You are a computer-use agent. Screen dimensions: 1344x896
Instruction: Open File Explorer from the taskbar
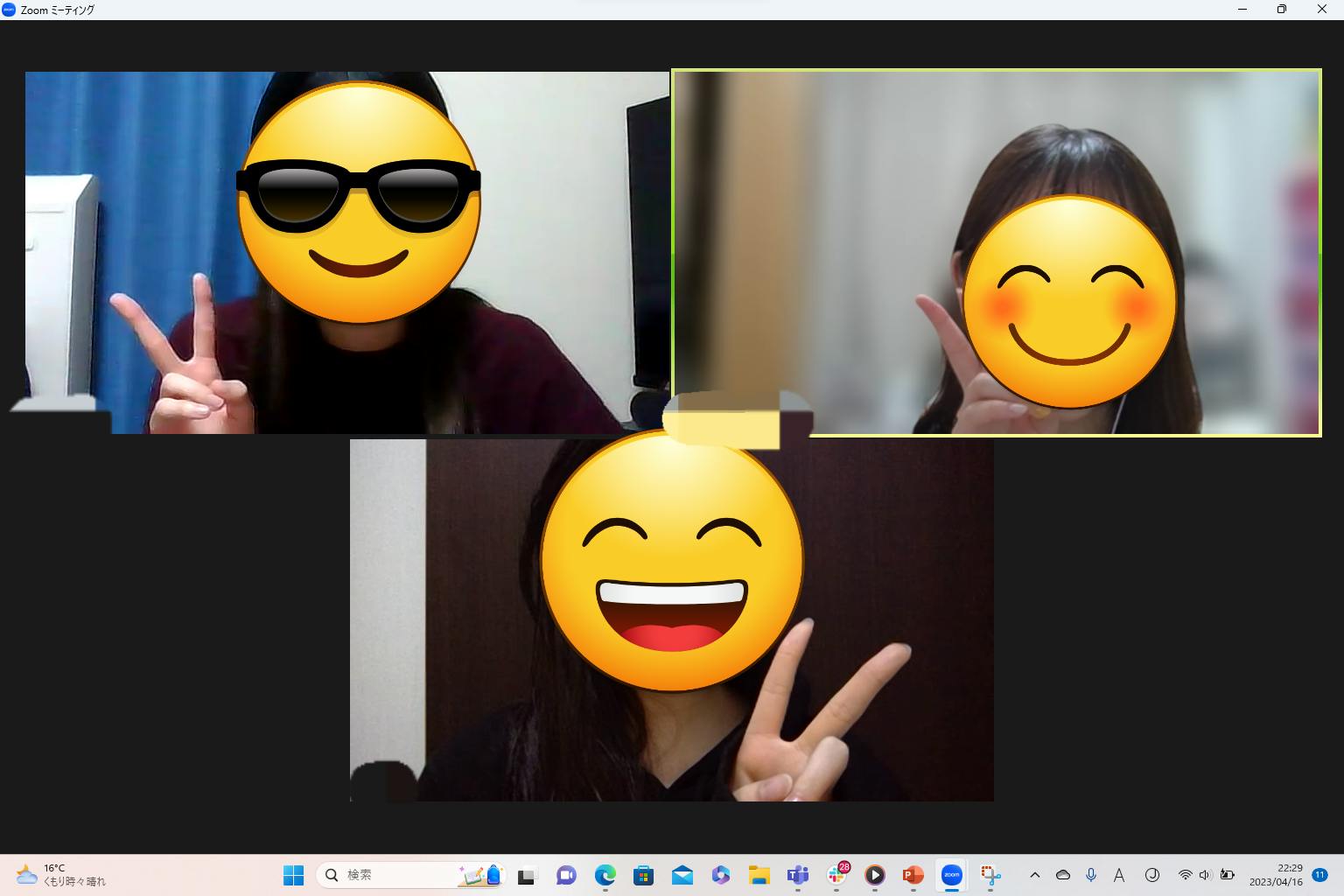[759, 875]
